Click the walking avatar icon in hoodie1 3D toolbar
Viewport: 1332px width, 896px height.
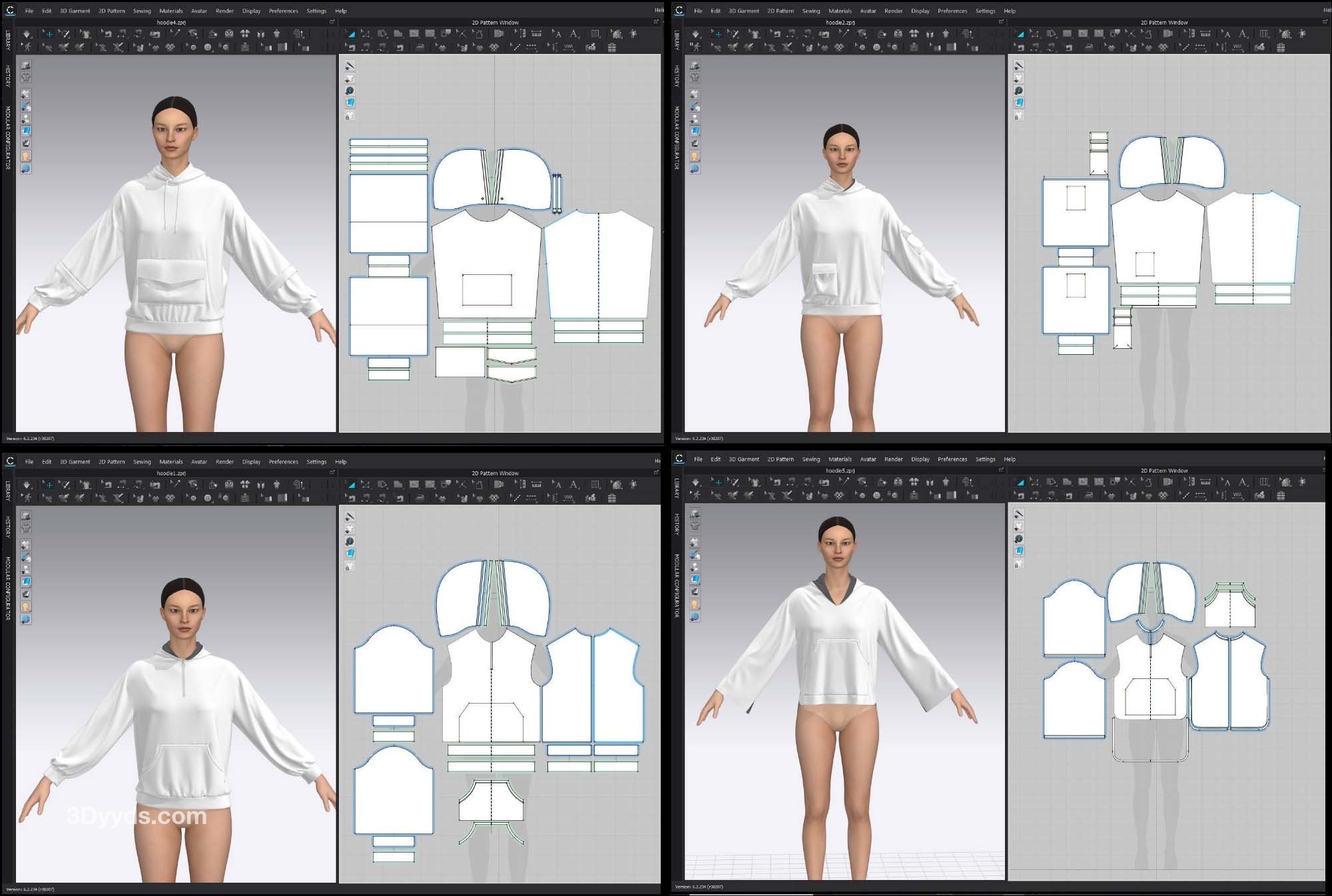tap(27, 498)
